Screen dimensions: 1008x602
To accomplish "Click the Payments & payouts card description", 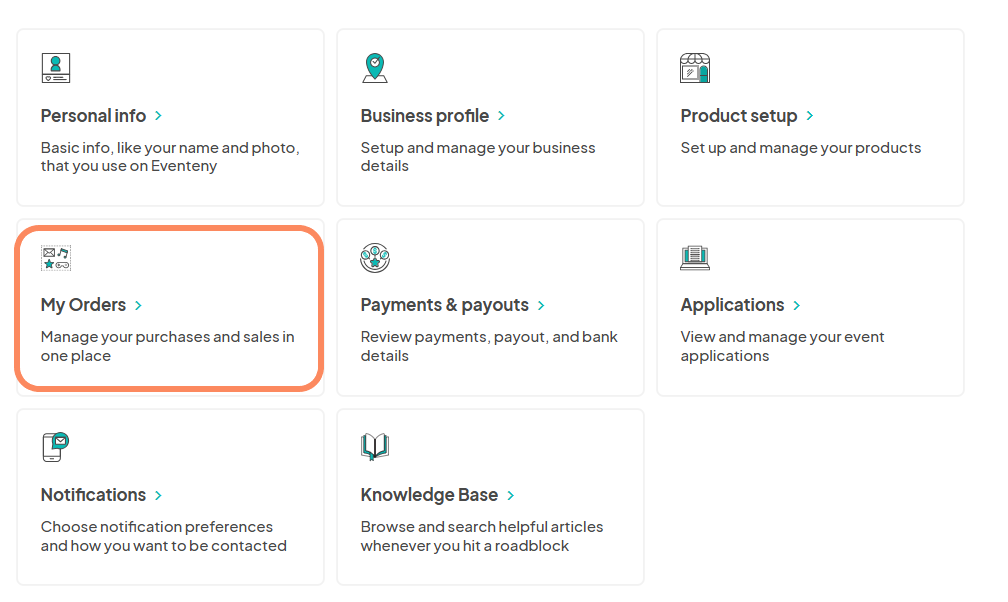I will [x=487, y=346].
